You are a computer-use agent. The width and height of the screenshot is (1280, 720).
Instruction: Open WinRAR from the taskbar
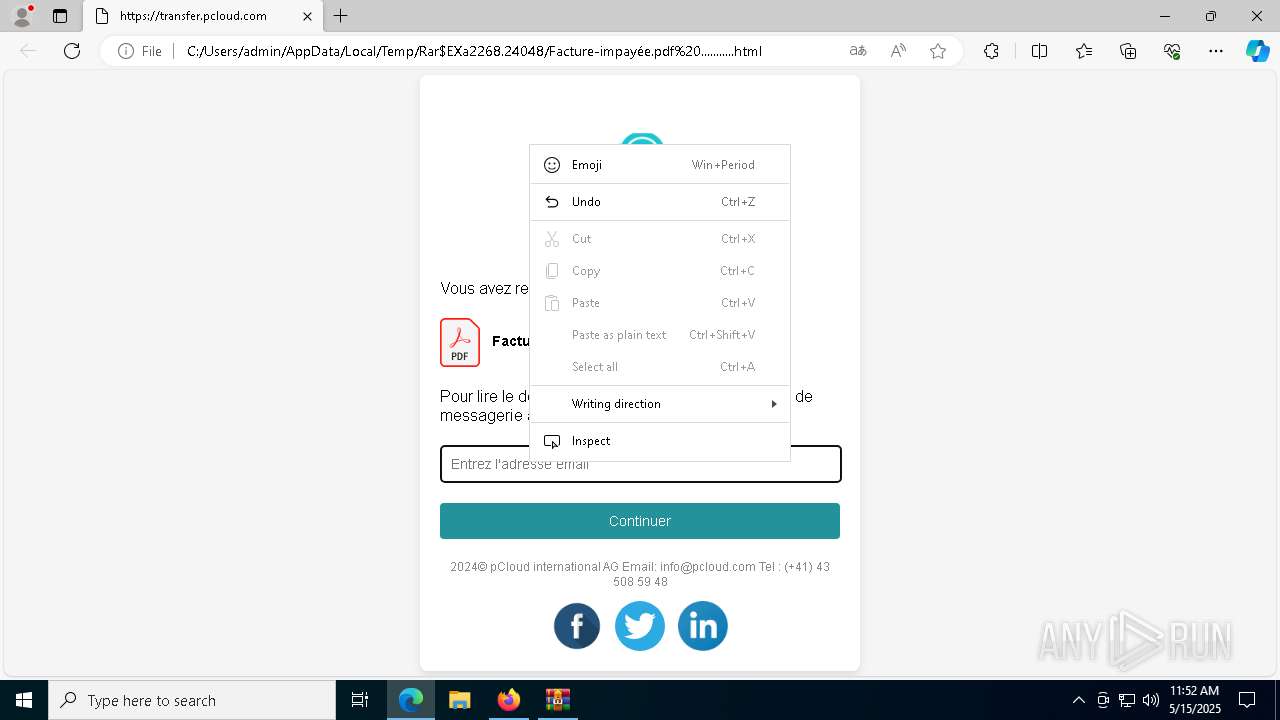(557, 700)
